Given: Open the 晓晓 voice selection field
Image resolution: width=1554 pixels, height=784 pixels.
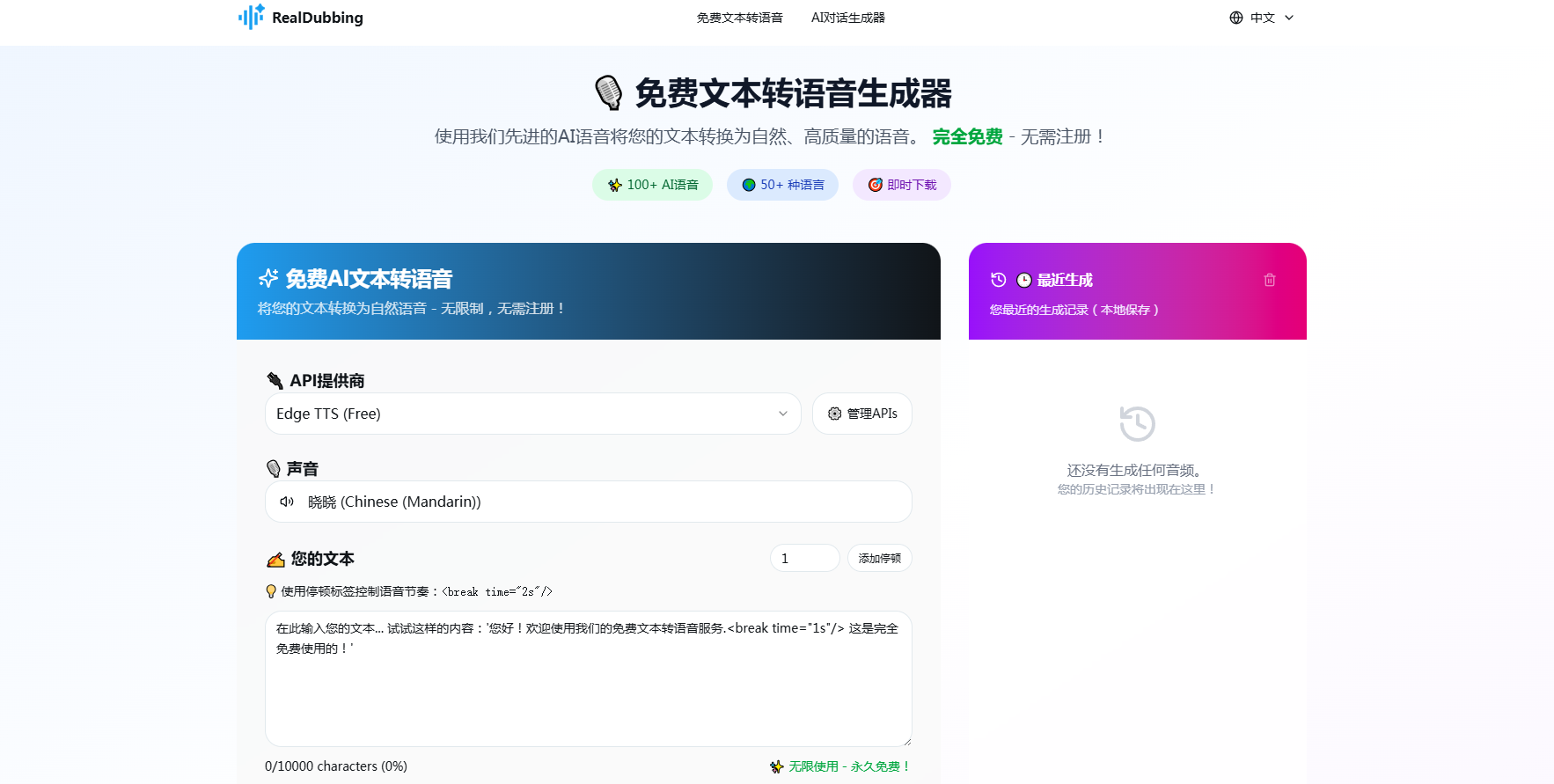Looking at the screenshot, I should pyautogui.click(x=588, y=502).
